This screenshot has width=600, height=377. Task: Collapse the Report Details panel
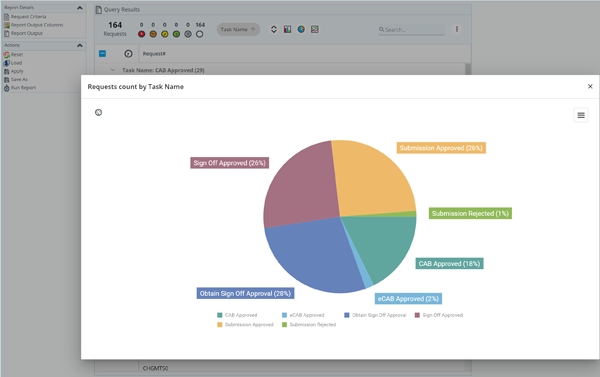coord(80,8)
